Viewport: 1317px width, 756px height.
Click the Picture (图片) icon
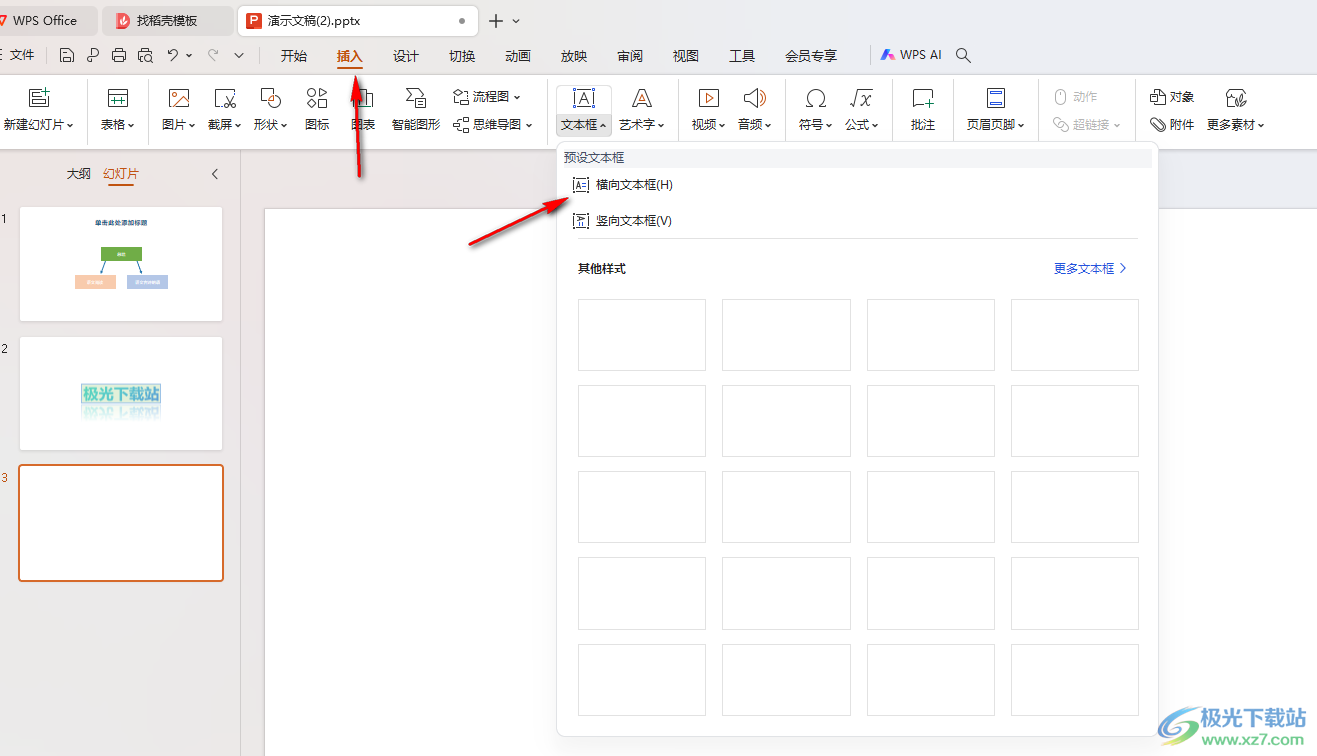click(179, 98)
